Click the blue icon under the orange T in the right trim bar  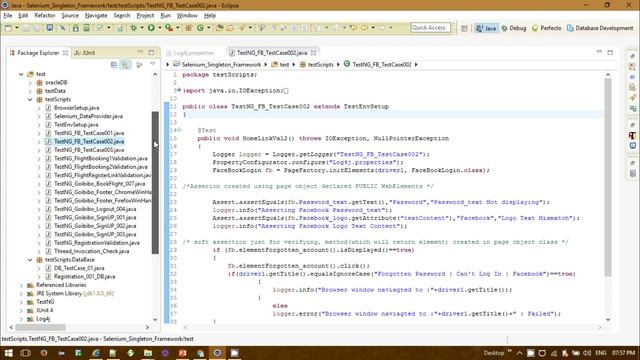(x=633, y=145)
